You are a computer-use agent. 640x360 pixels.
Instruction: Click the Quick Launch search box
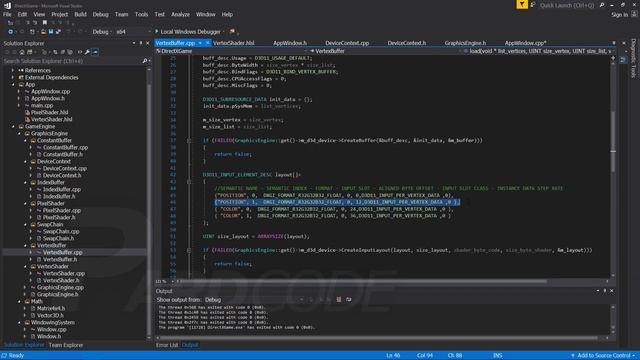pyautogui.click(x=568, y=5)
